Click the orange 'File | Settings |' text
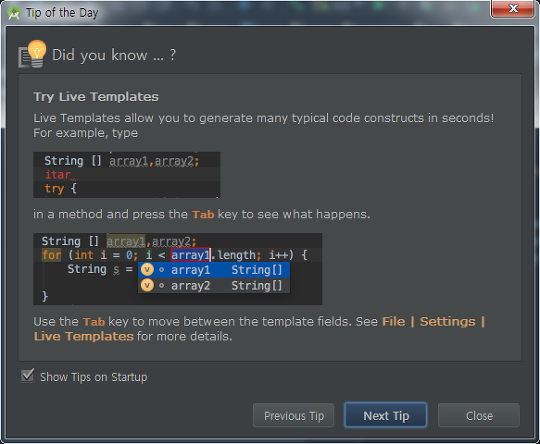This screenshot has height=444, width=540. tap(434, 322)
